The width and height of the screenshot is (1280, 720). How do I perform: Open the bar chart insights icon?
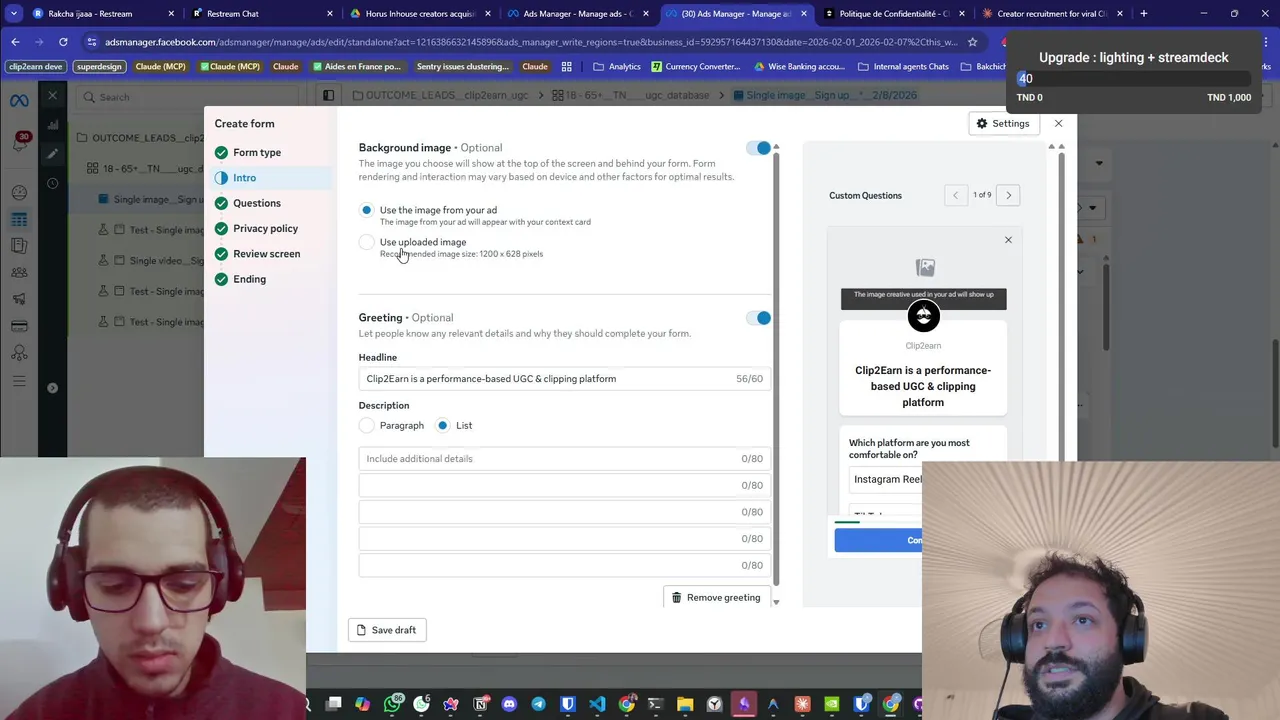[x=53, y=126]
